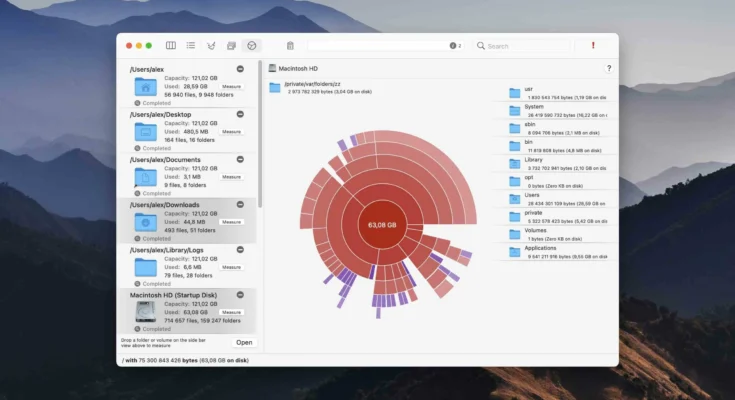The width and height of the screenshot is (735, 400).
Task: Switch to the list view icon
Action: click(191, 45)
